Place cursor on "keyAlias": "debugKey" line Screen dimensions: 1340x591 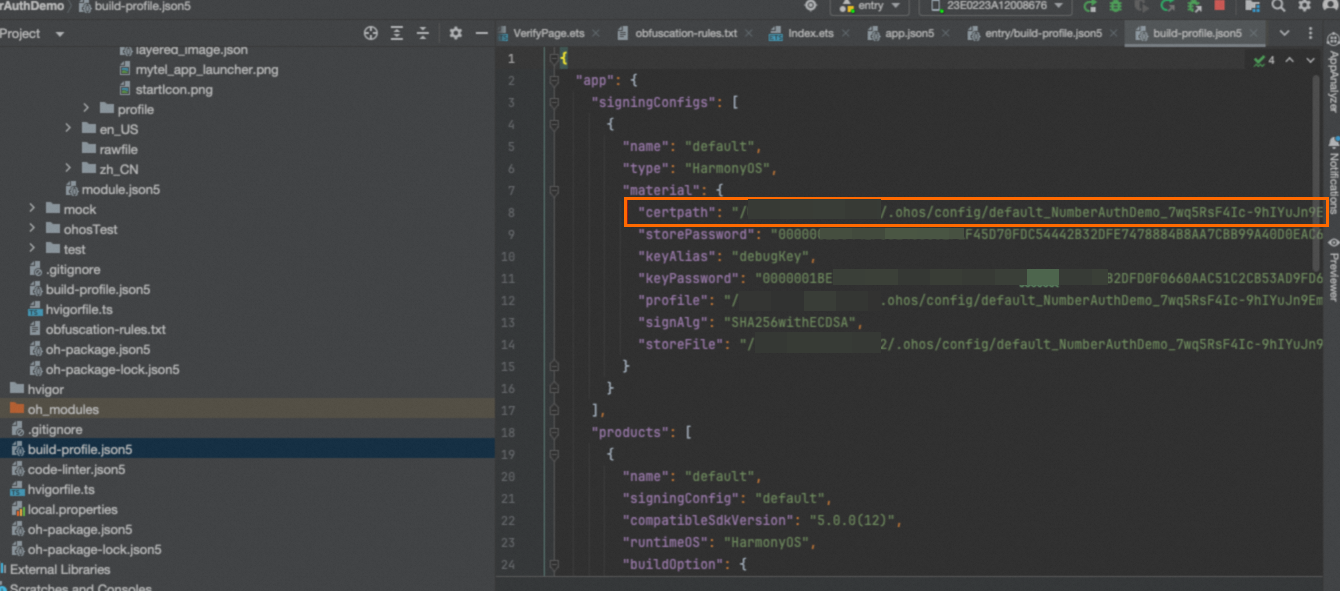(727, 256)
